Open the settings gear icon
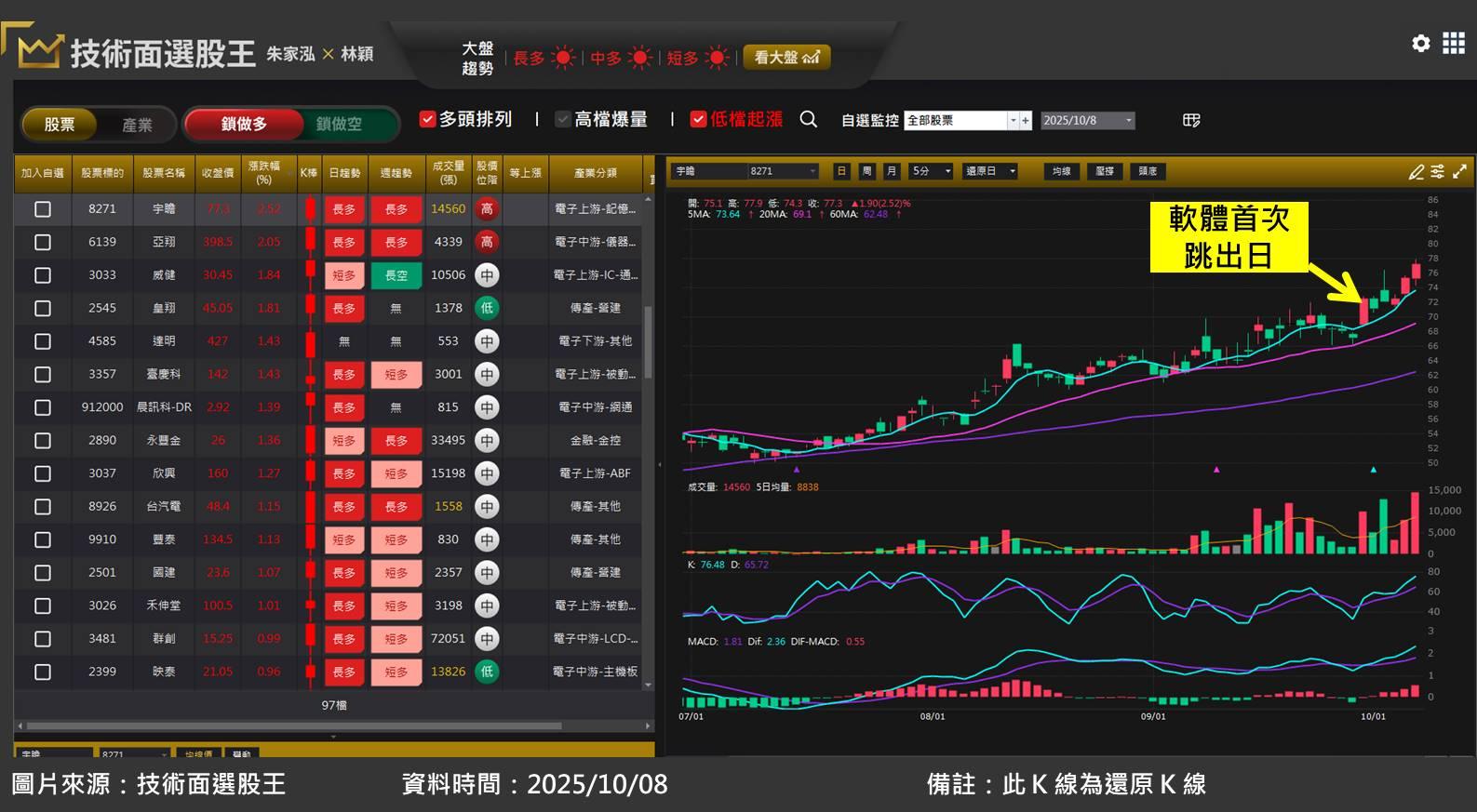This screenshot has width=1477, height=812. [x=1420, y=44]
